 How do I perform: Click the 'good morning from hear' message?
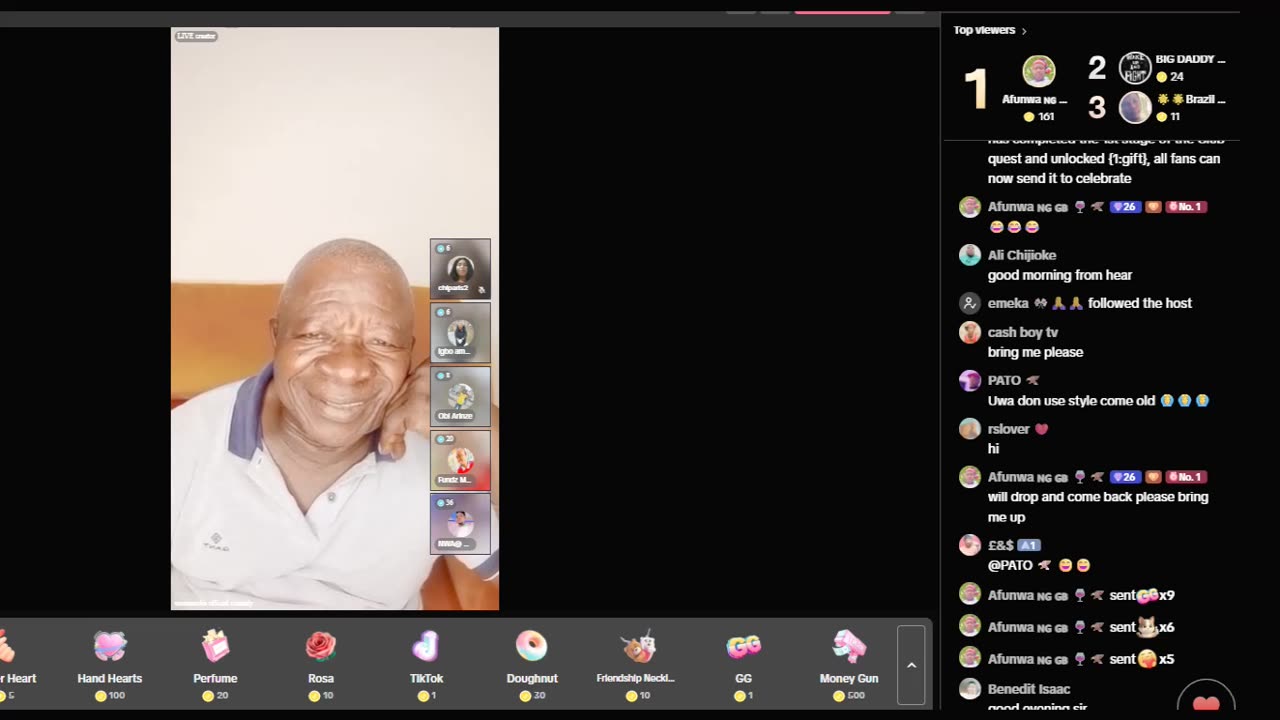pyautogui.click(x=1060, y=275)
